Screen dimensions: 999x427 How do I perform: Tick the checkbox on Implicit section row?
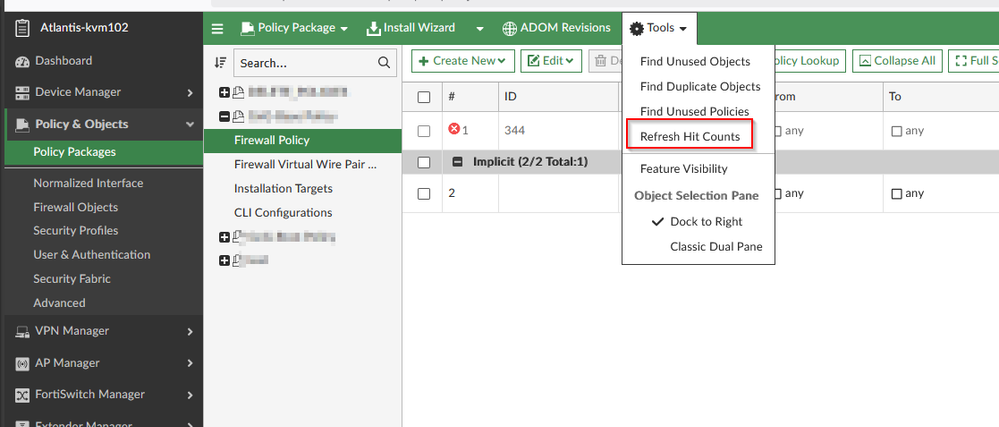[x=424, y=163]
